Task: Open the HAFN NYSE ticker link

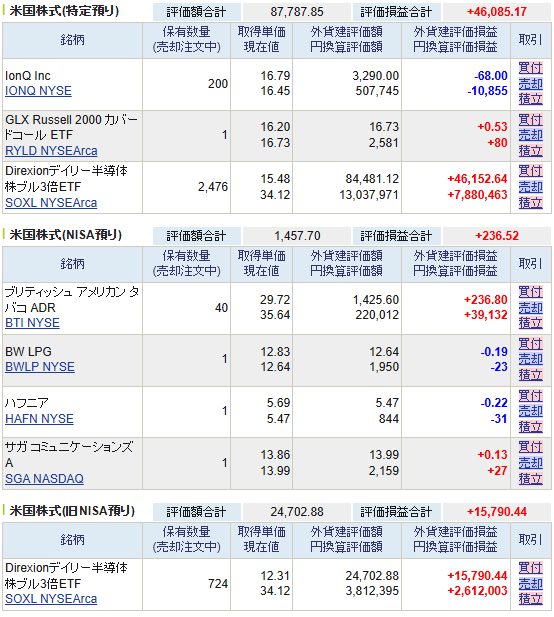Action: pos(39,419)
